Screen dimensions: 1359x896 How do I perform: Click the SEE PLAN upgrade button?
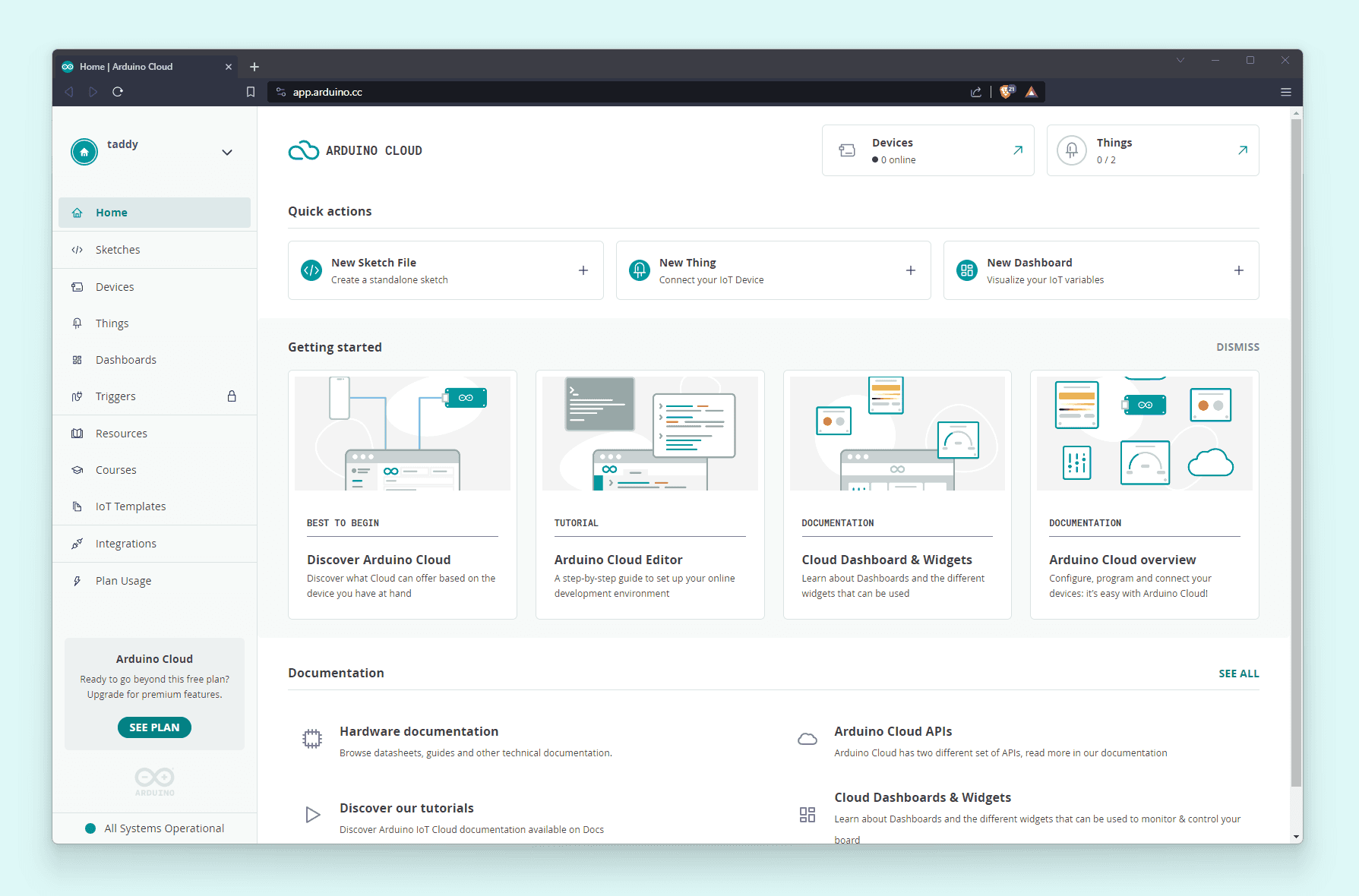[154, 727]
